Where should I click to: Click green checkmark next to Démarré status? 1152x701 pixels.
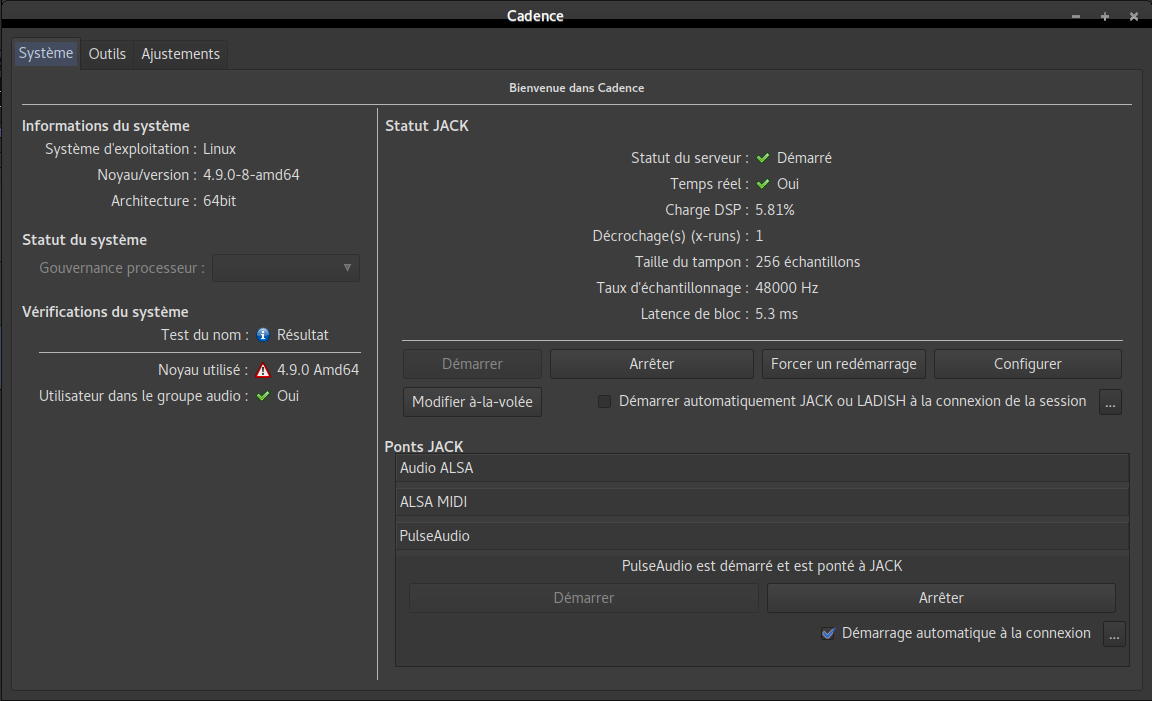763,158
